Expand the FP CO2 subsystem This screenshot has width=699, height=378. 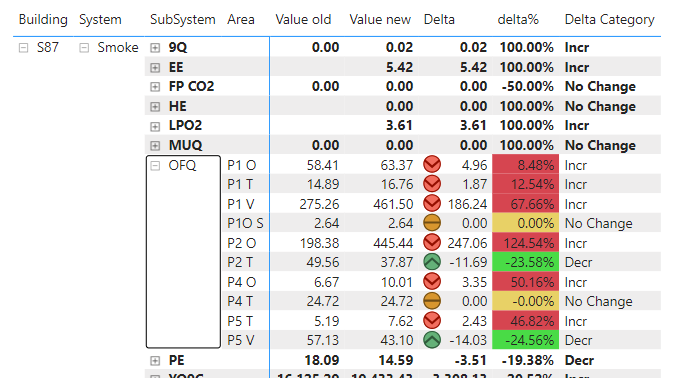155,87
